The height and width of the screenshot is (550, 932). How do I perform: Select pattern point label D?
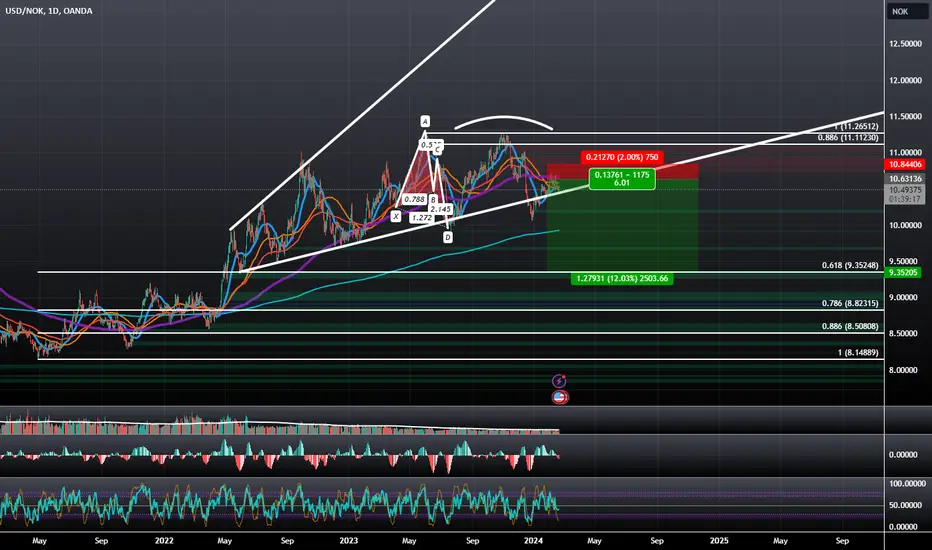click(x=448, y=237)
